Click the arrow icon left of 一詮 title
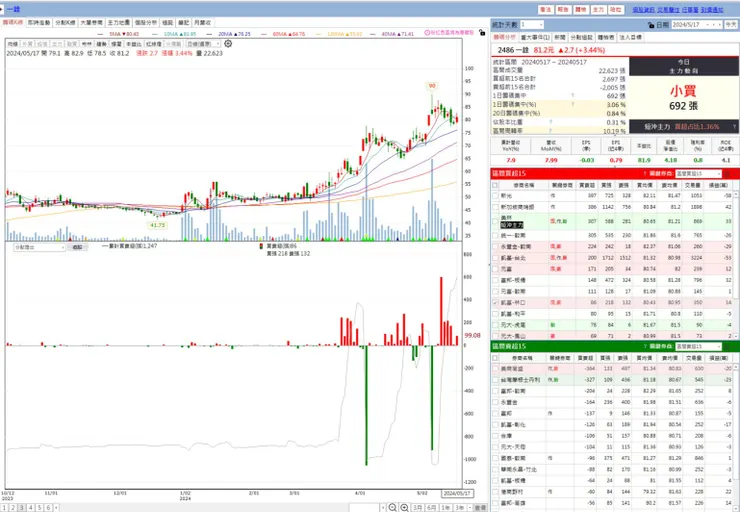The image size is (740, 512). pyautogui.click(x=2, y=9)
